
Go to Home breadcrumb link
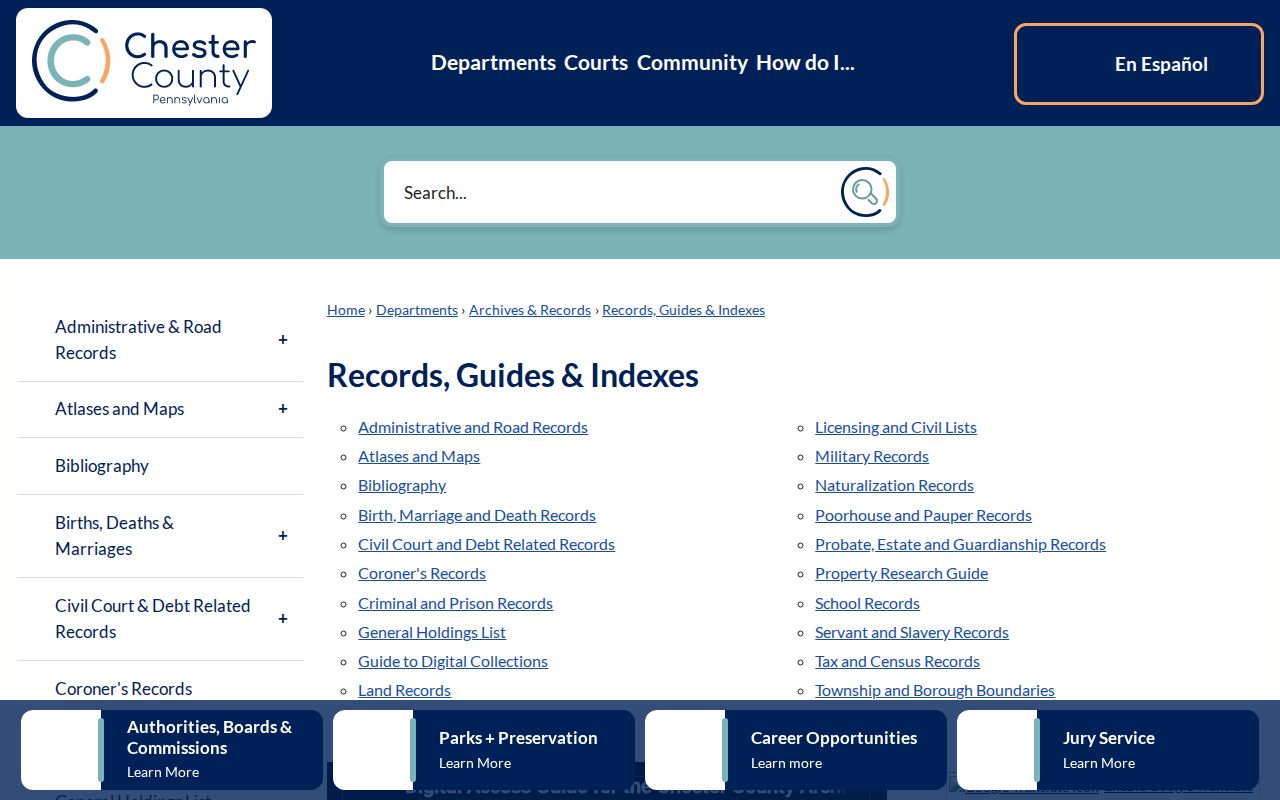346,310
